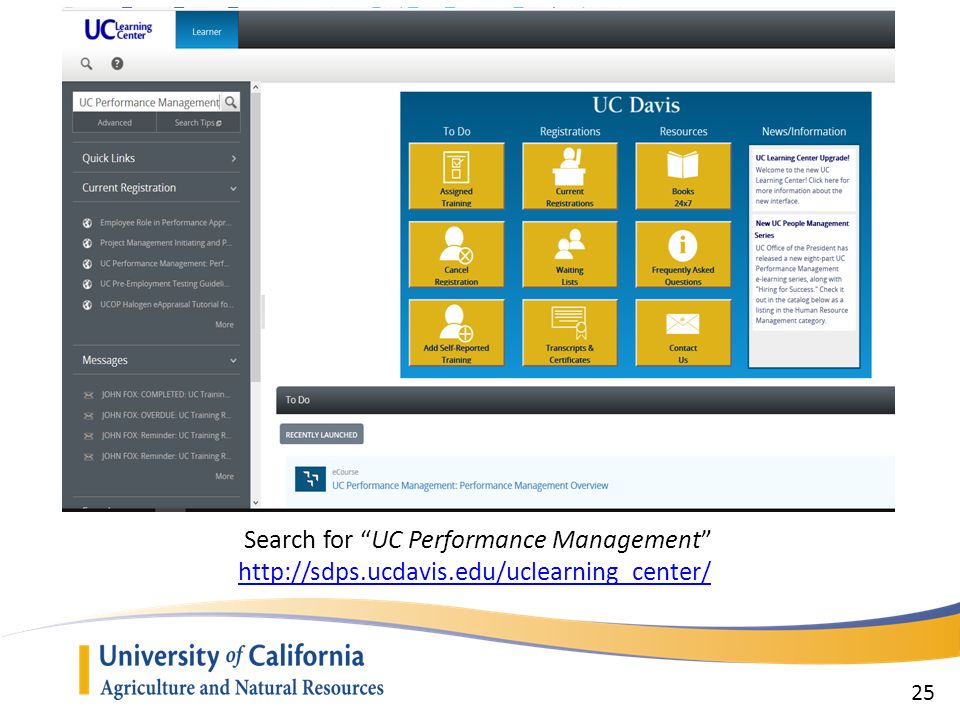Open the Frequently Asked Questions tile

point(683,254)
